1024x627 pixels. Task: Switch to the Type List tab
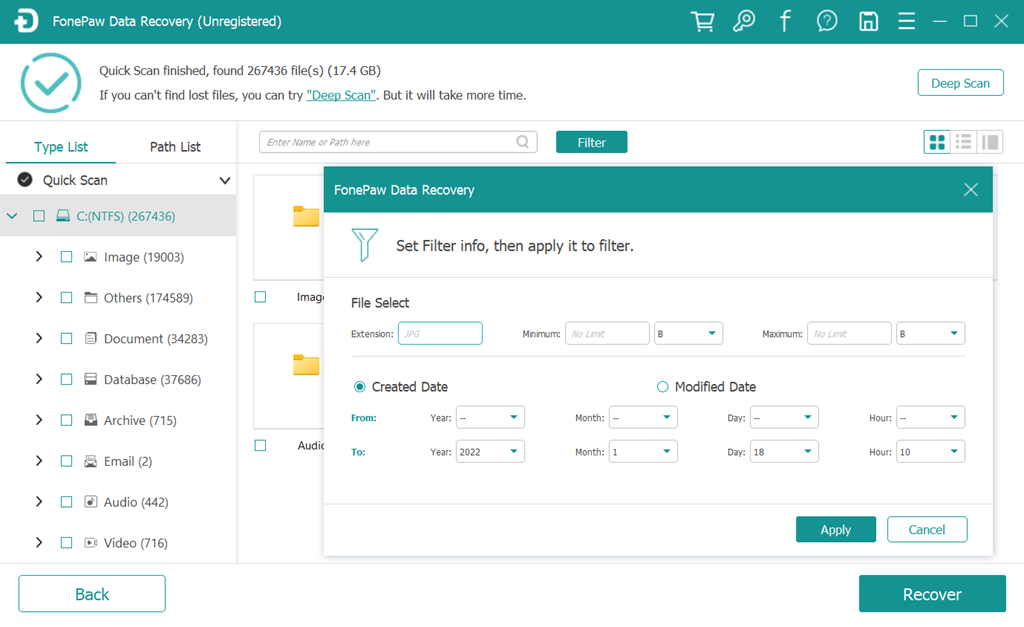coord(61,147)
